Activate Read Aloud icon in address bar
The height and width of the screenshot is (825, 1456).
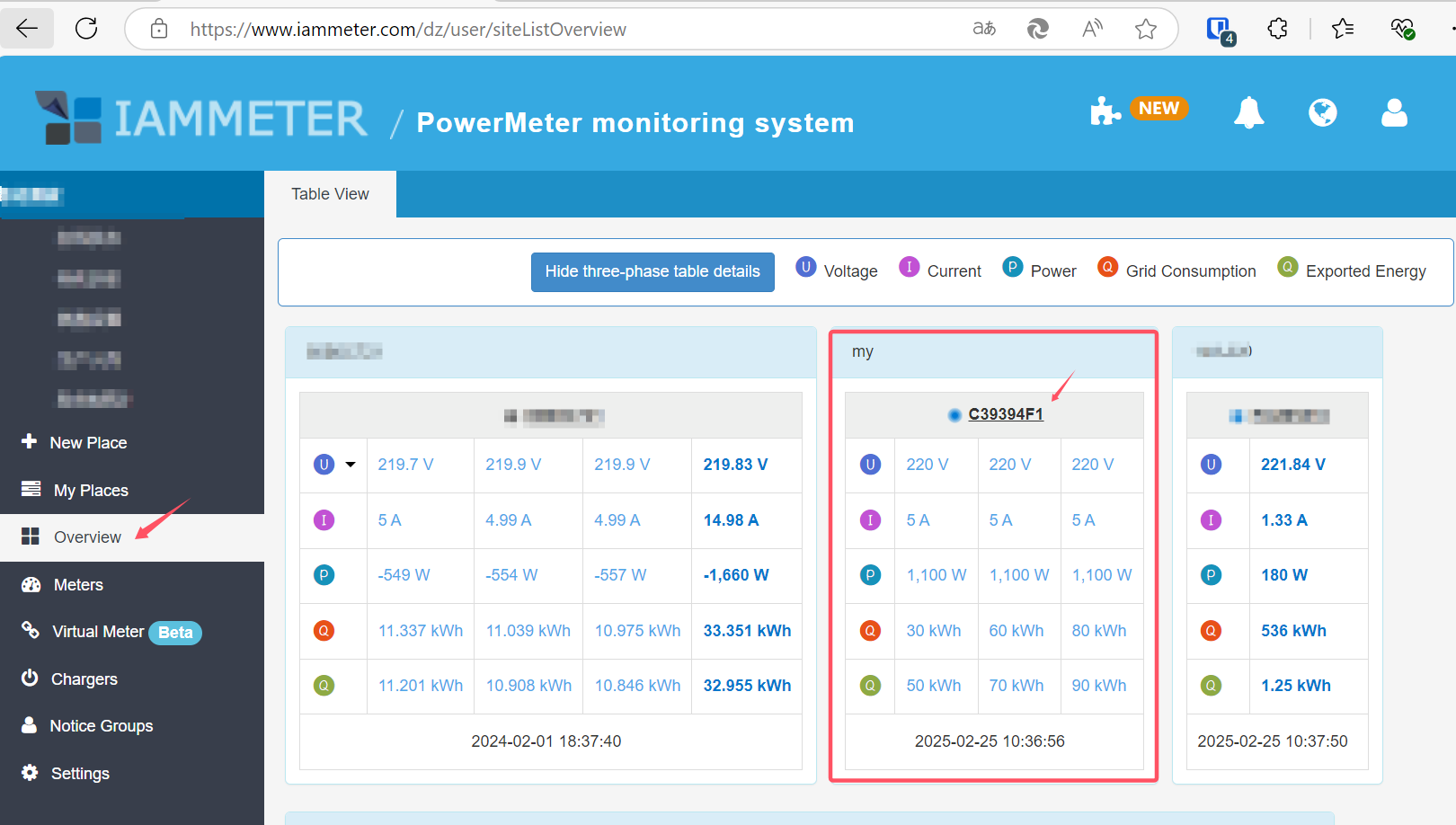[x=1092, y=29]
